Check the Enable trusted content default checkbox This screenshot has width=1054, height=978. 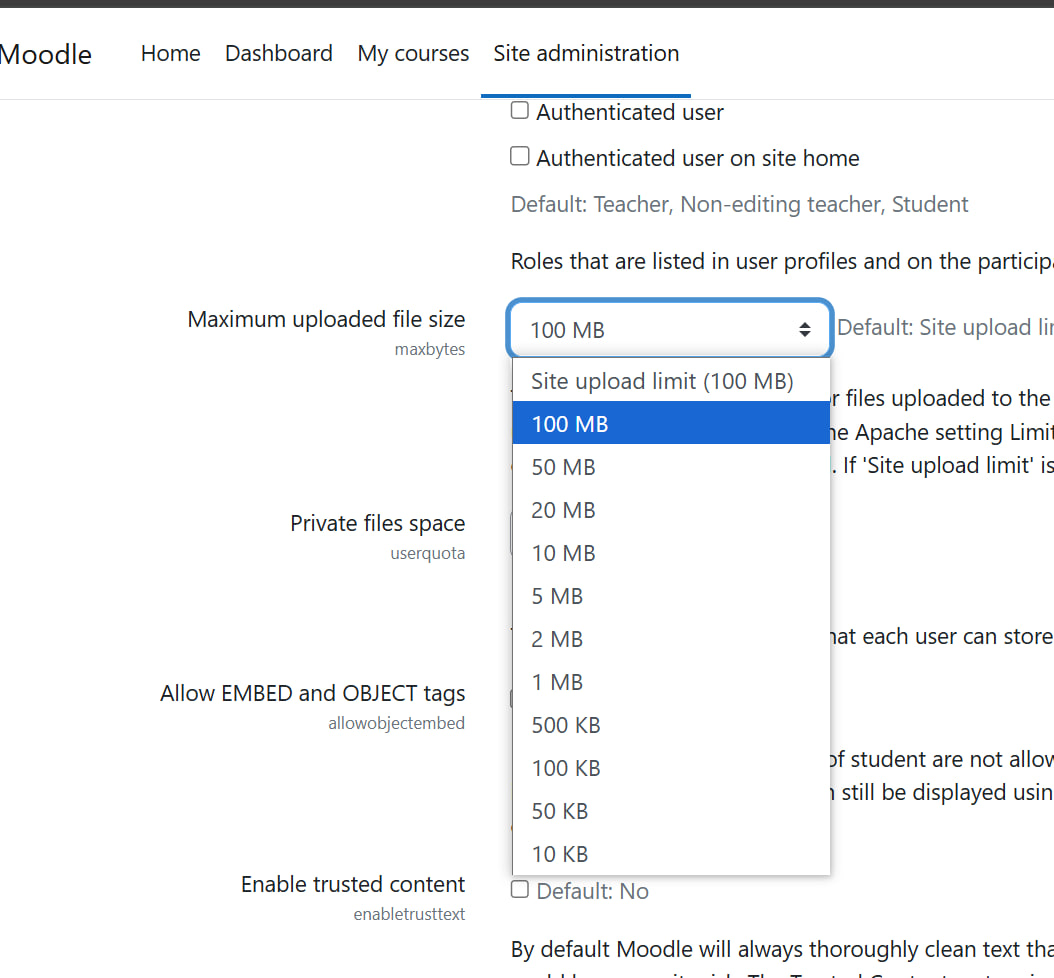519,888
